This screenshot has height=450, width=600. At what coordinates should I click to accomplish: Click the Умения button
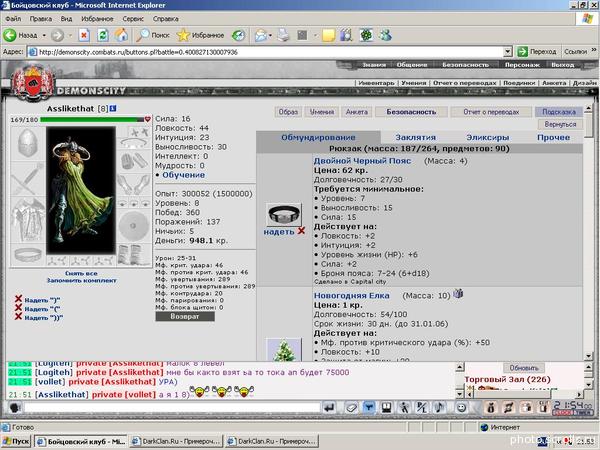[322, 112]
